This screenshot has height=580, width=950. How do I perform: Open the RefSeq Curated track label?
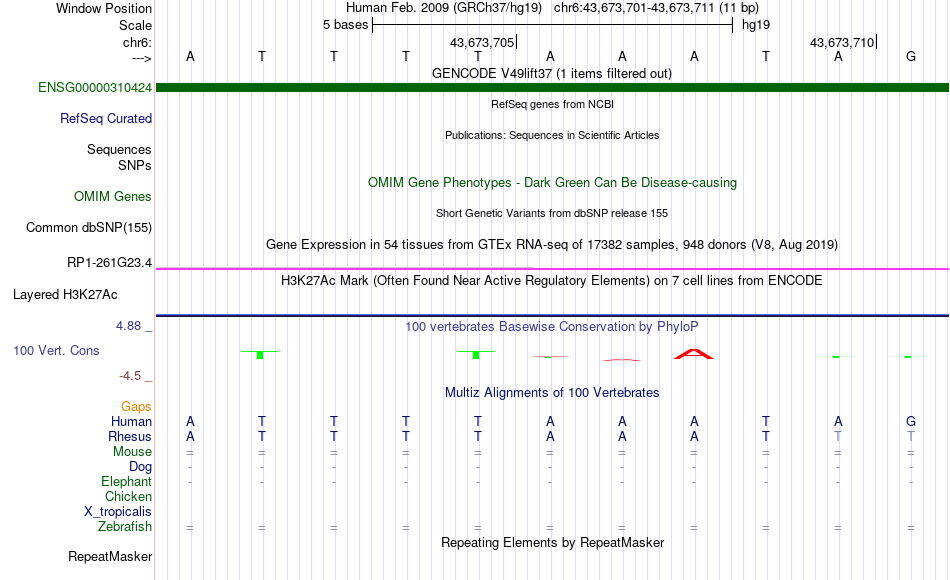click(106, 118)
